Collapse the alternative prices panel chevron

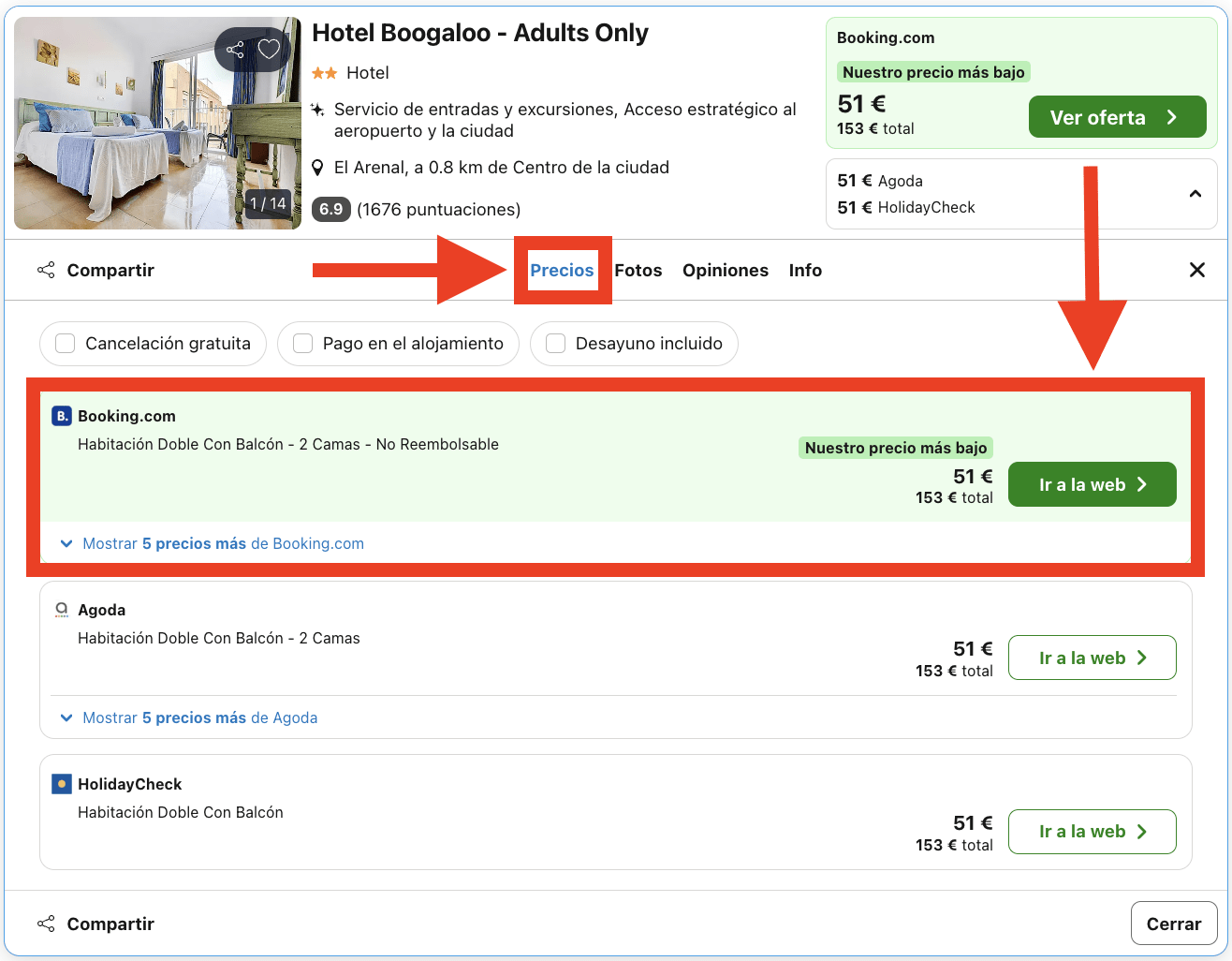(1195, 193)
